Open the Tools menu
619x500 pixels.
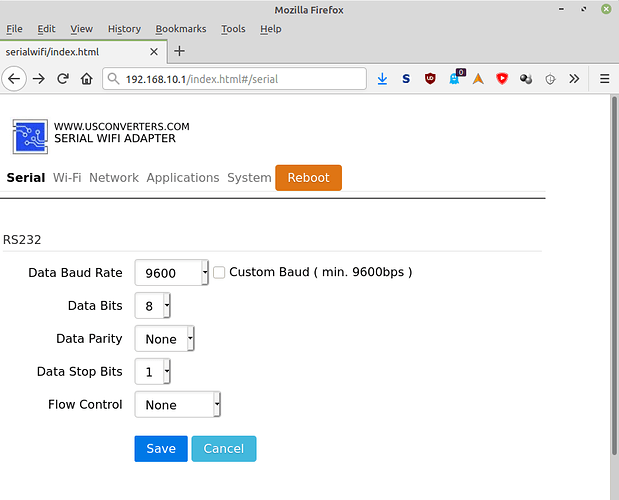(x=233, y=29)
